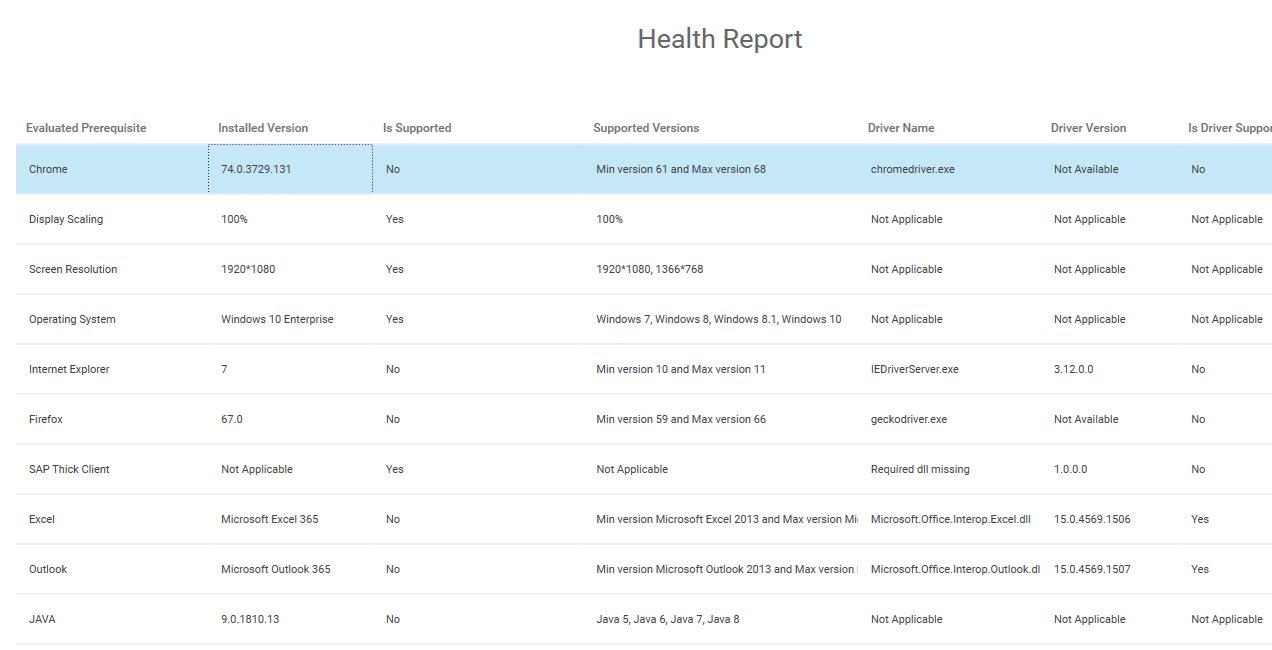Click Display Scaling's supported versions "100%"
Viewport: 1272px width, 650px height.
[x=609, y=219]
